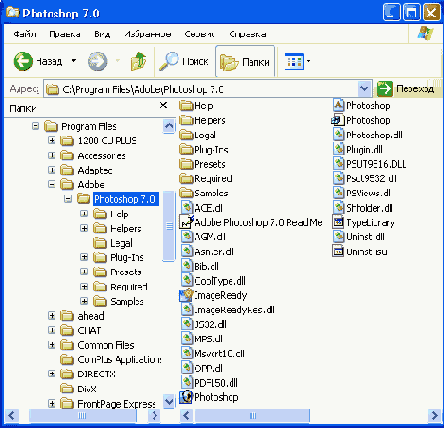
Task: Select the TypeLibrary file icon
Action: click(x=338, y=222)
